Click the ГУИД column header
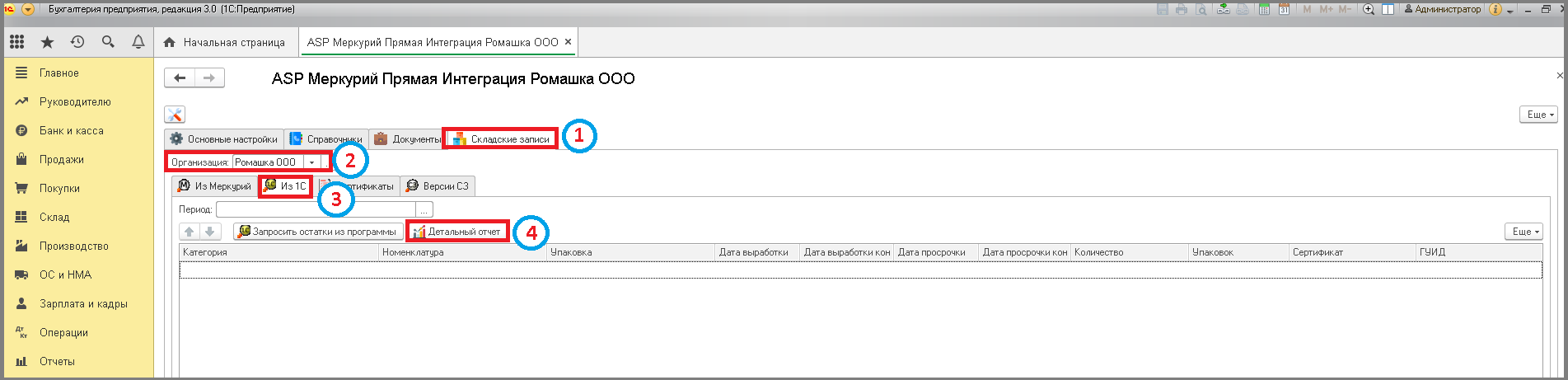Viewport: 1568px width, 380px height. click(1479, 252)
